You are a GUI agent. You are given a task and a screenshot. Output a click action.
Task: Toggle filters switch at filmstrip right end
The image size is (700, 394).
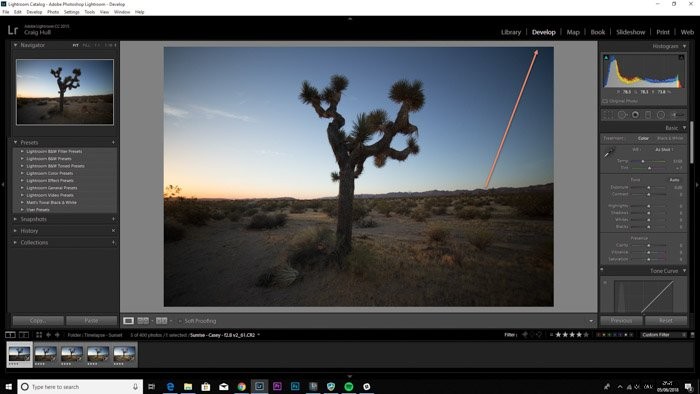click(x=692, y=335)
